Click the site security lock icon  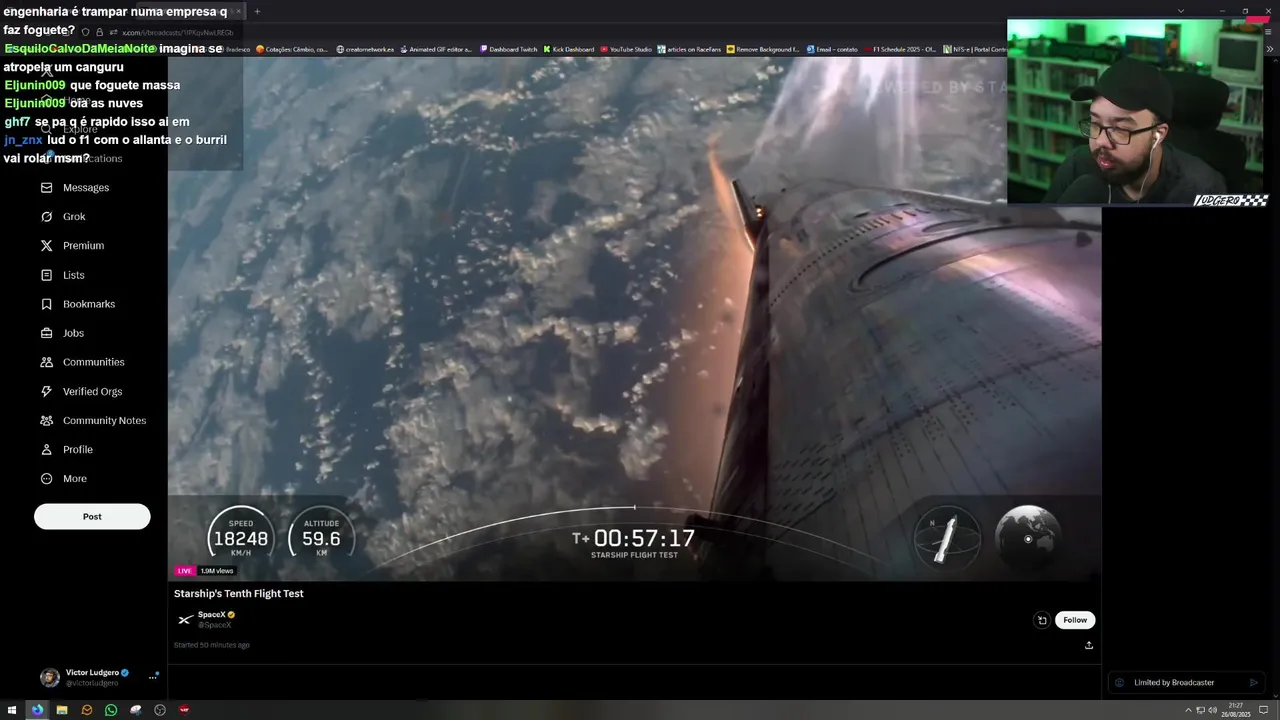click(98, 32)
